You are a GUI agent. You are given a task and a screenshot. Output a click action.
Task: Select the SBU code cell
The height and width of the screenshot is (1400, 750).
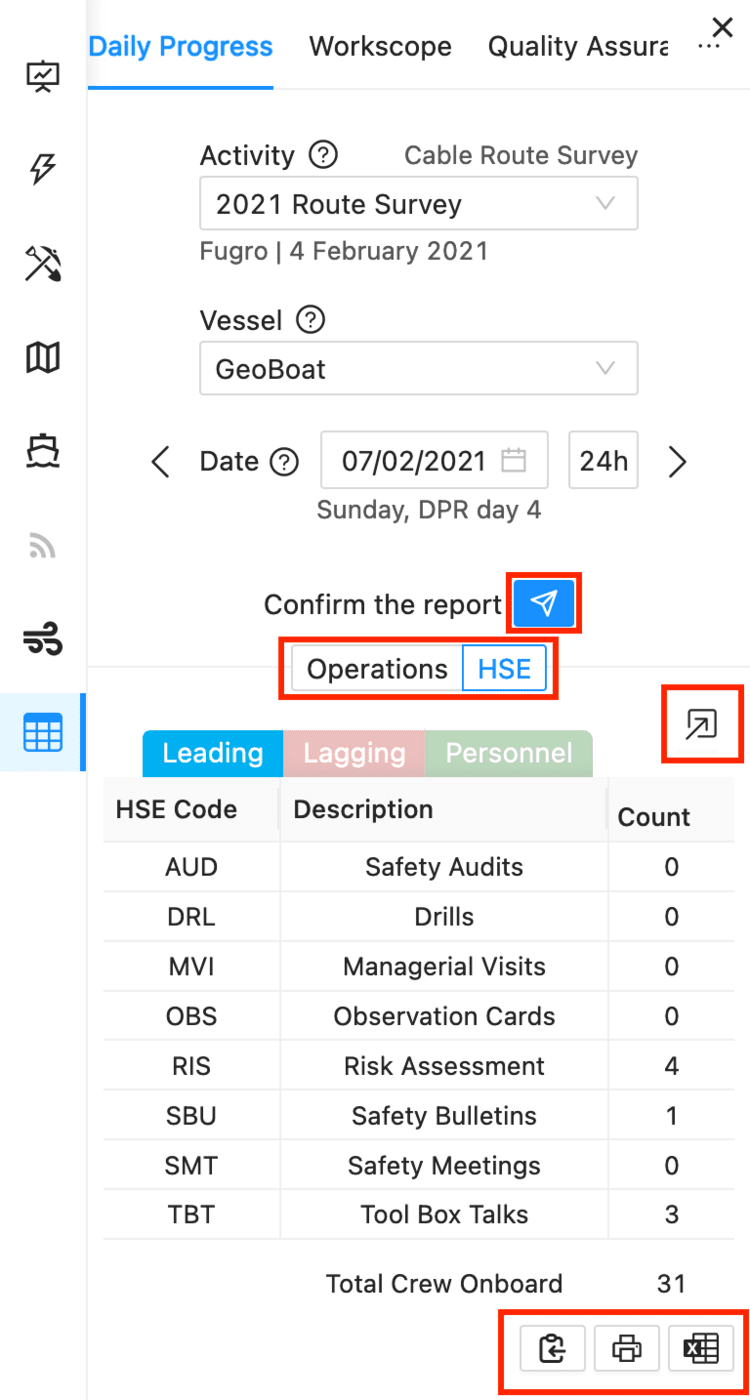point(192,1116)
